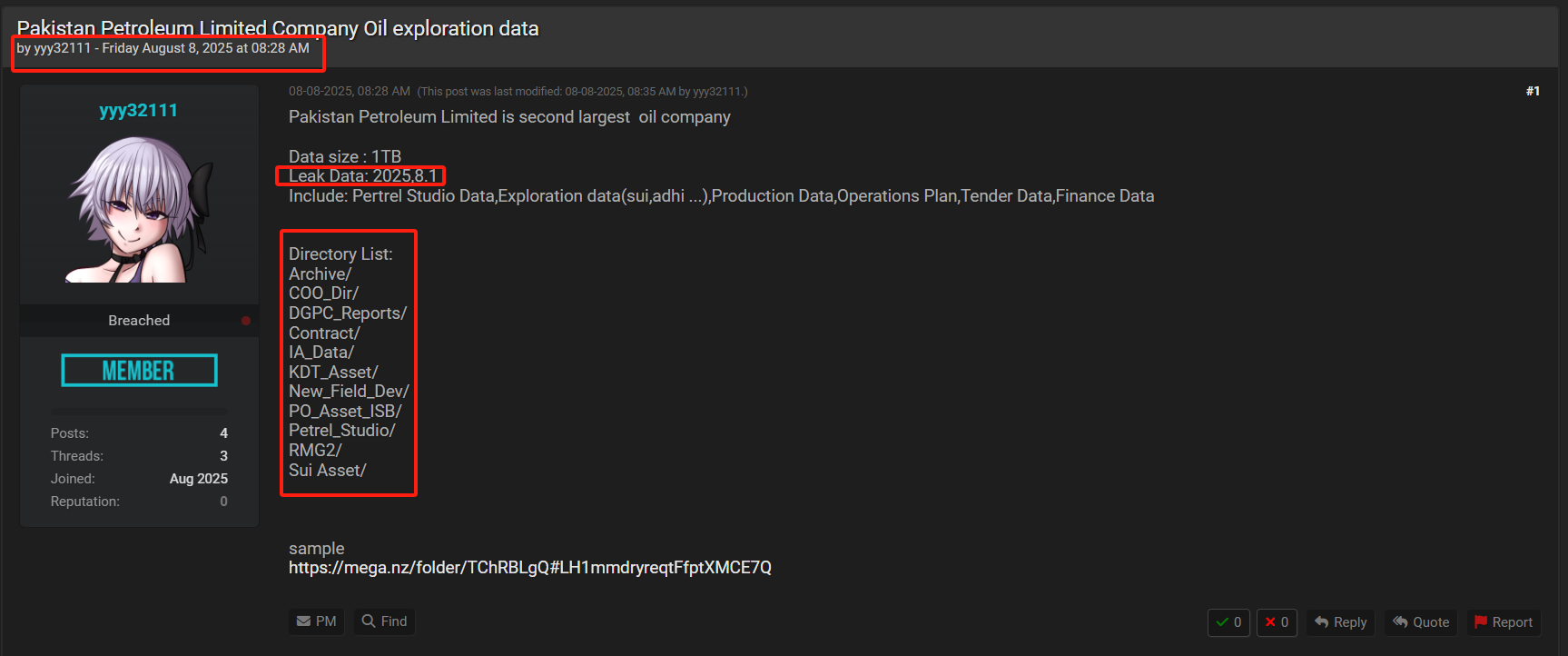Click the author name in thread byline

[x=62, y=48]
